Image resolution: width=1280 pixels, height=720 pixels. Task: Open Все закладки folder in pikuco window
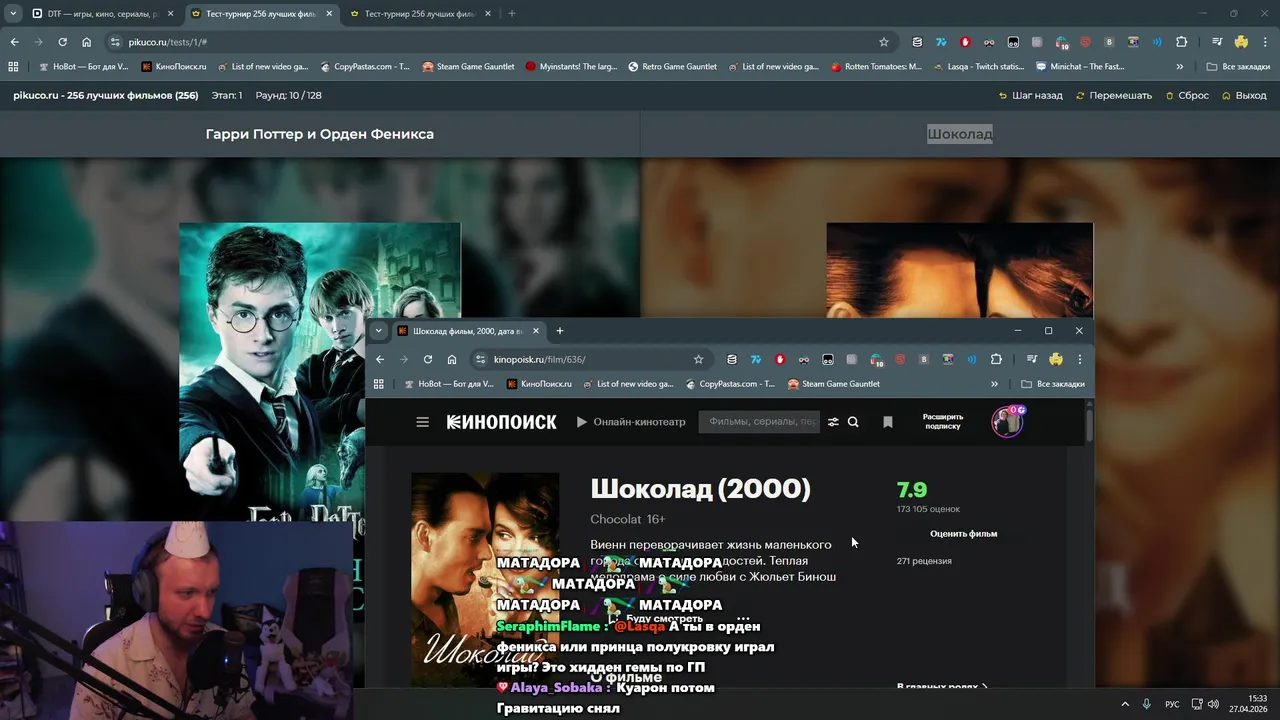click(x=1238, y=67)
